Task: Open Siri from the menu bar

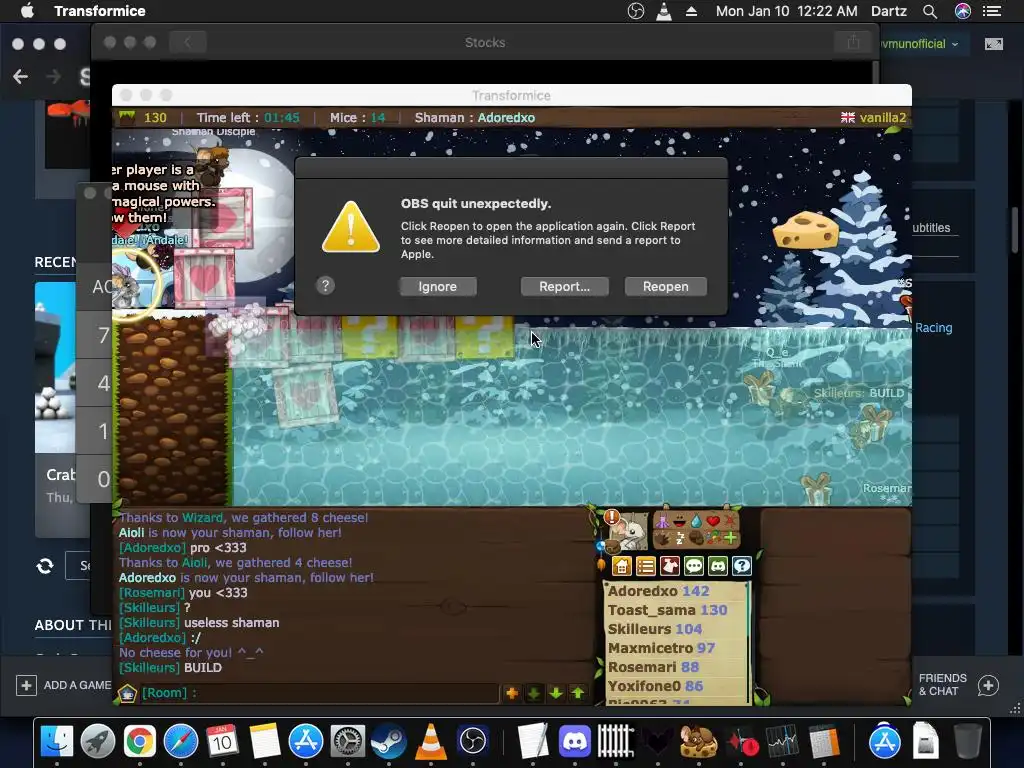Action: 963,11
